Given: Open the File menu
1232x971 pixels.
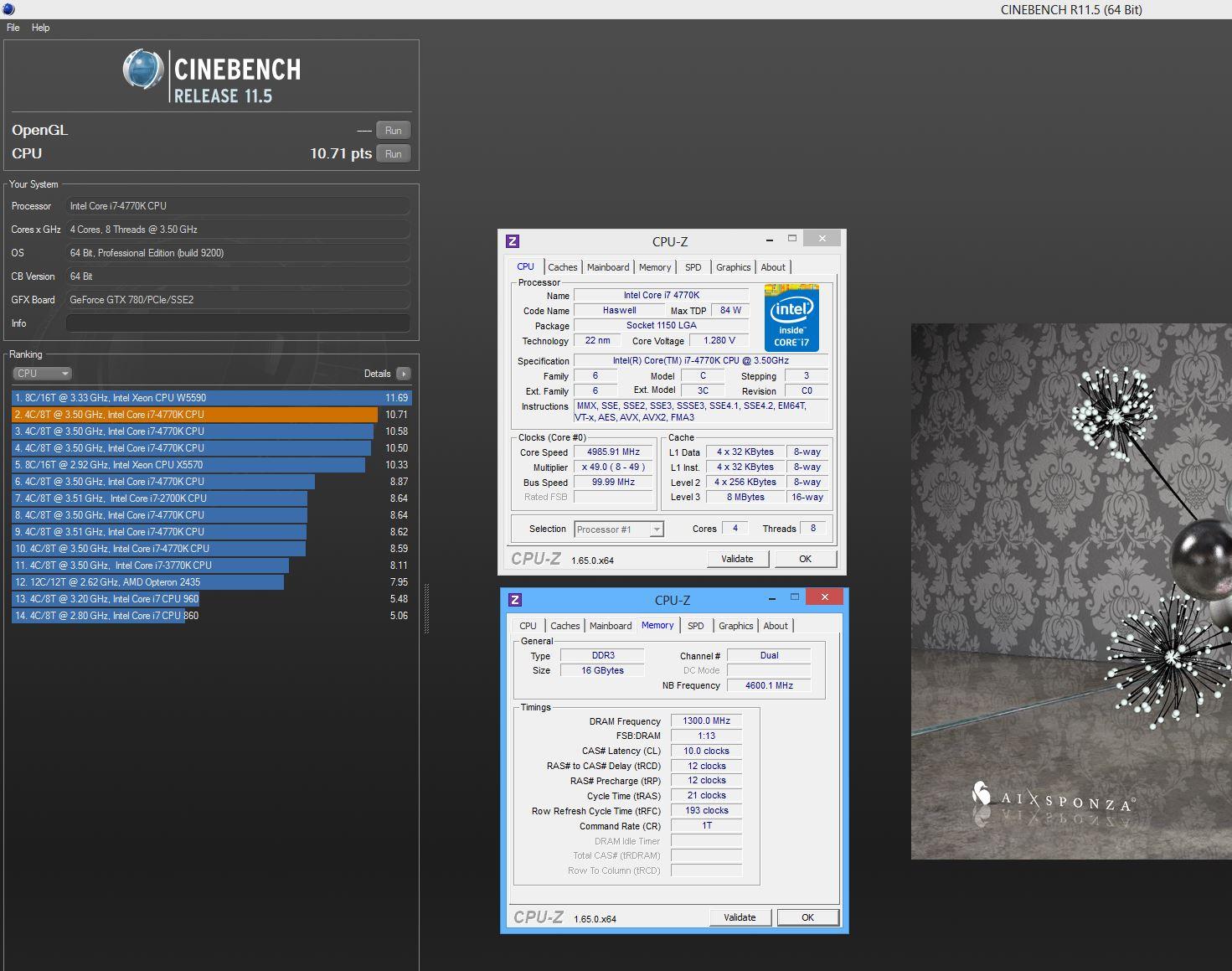Looking at the screenshot, I should [13, 28].
